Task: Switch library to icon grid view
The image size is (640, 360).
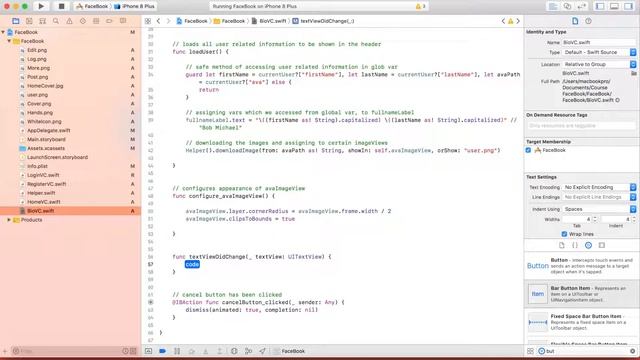Action: click(530, 351)
